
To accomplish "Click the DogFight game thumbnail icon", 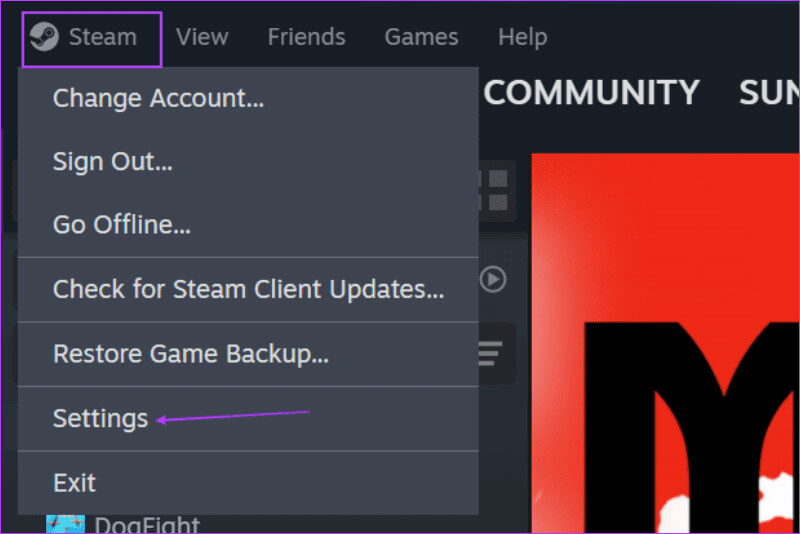I will tap(65, 524).
